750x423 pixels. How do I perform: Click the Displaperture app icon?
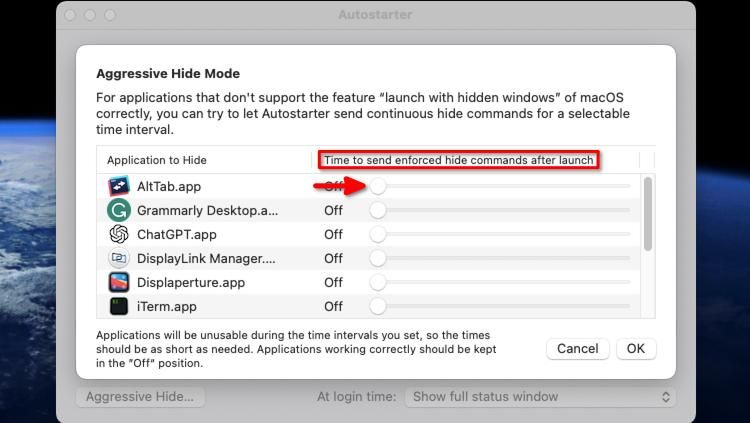coord(119,282)
